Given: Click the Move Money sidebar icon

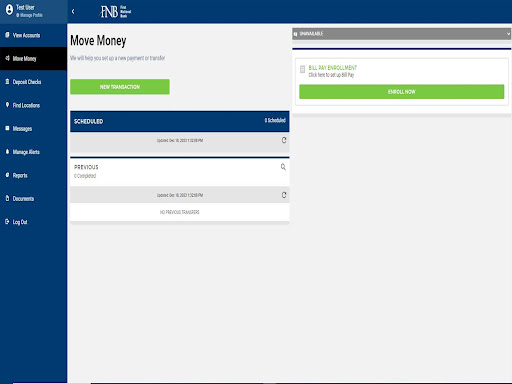Looking at the screenshot, I should (7, 58).
